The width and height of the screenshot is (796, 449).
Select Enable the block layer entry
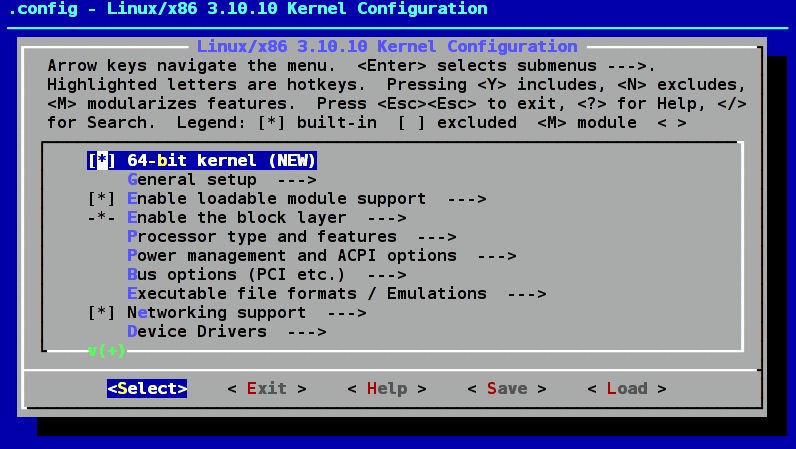pos(247,217)
